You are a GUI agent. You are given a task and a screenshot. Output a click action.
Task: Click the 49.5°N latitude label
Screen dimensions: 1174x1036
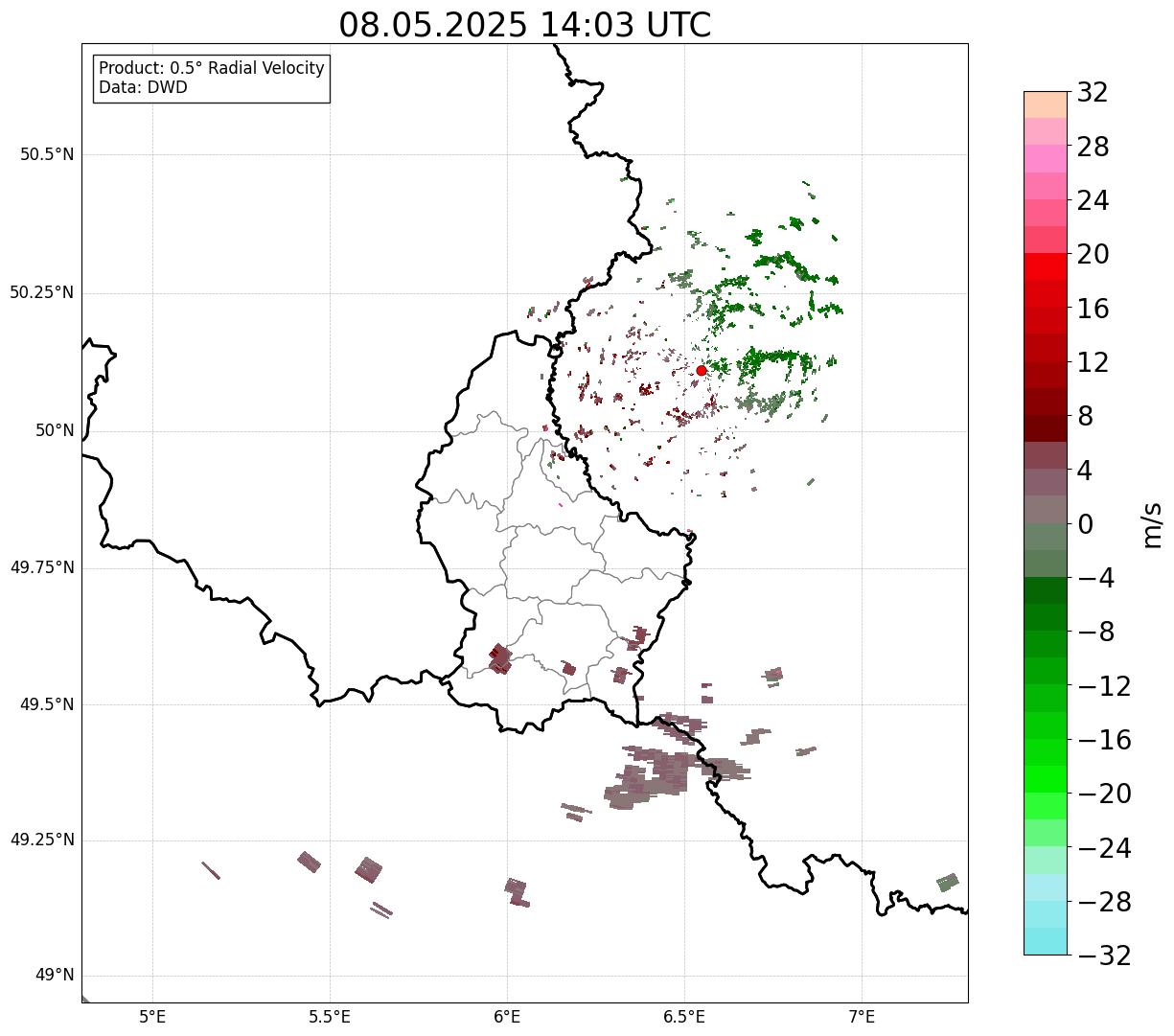tap(47, 704)
